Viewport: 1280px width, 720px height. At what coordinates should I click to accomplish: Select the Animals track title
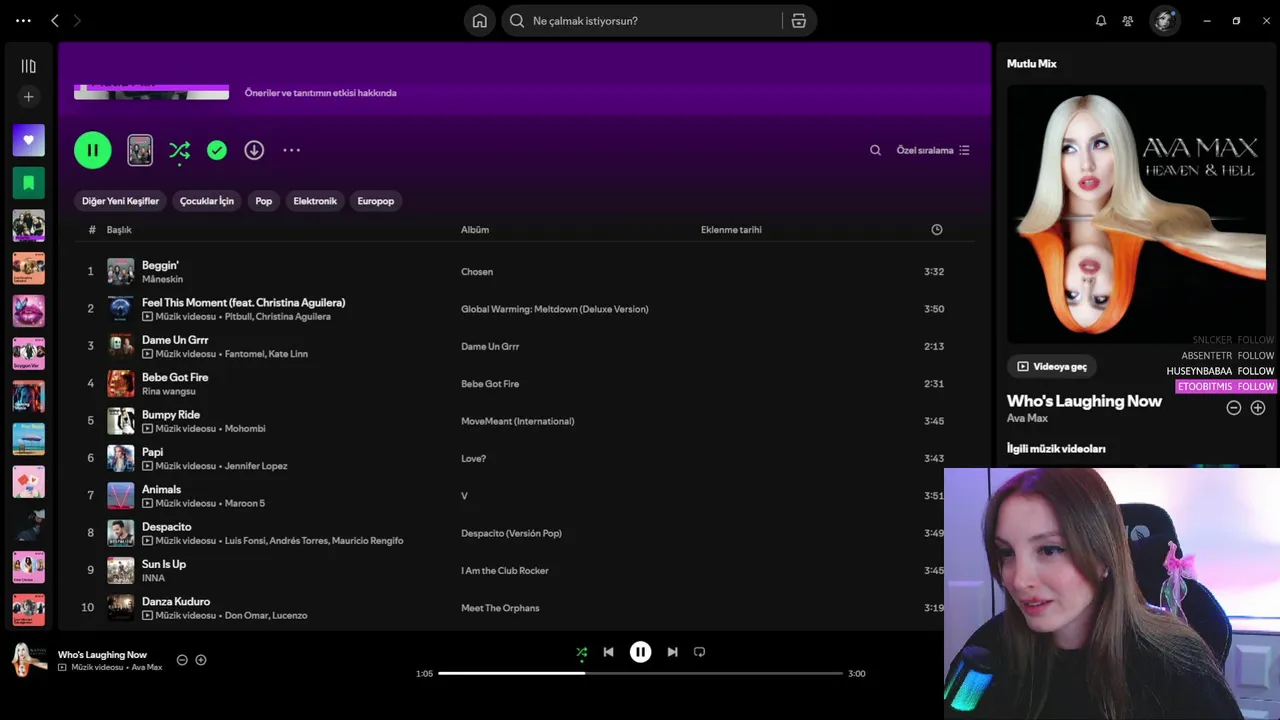point(161,489)
